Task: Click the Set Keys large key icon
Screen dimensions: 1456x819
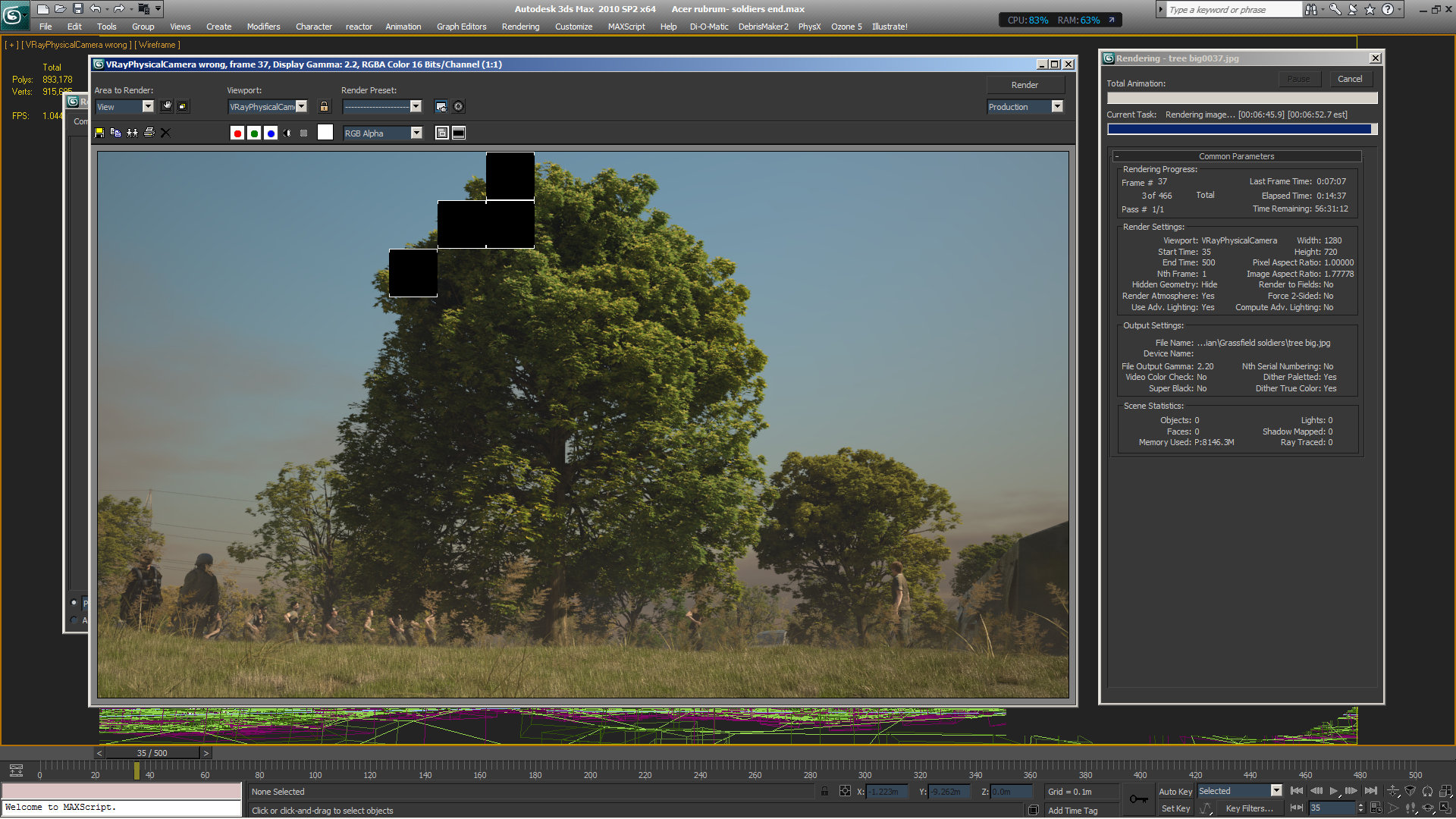Action: 1138,799
